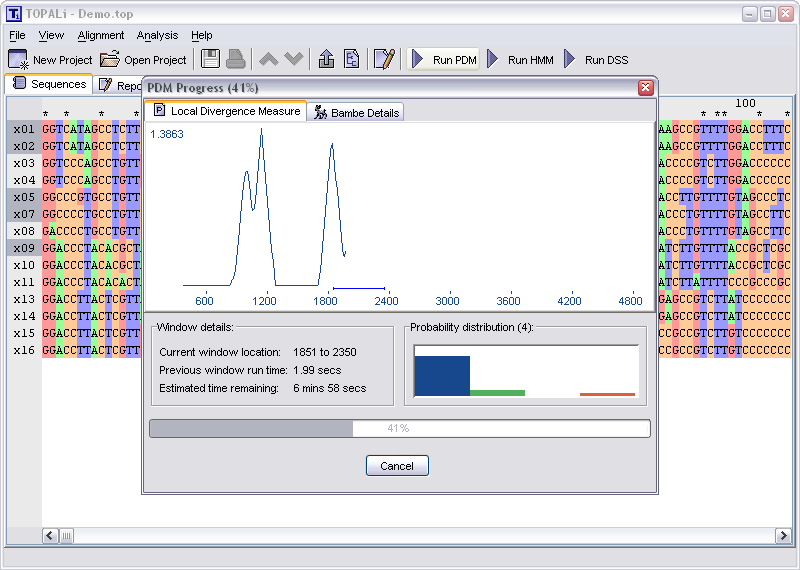Click the '1.99 secs' run time value
This screenshot has height=570, width=800.
pyautogui.click(x=317, y=370)
